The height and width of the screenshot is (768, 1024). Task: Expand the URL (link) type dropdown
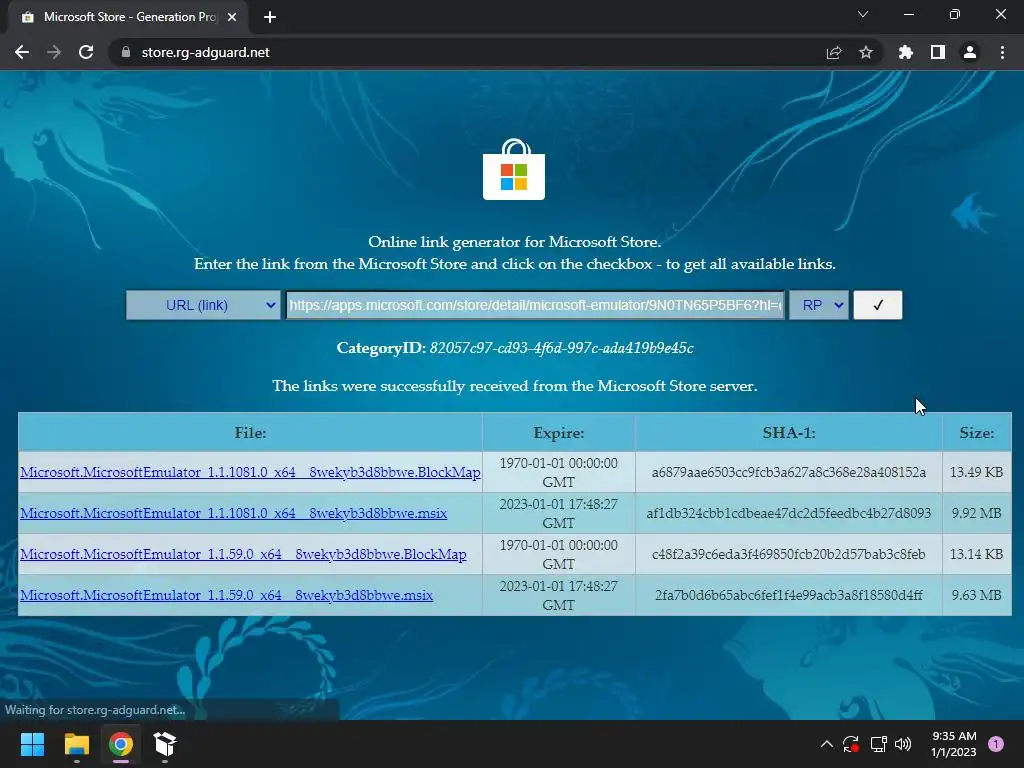pos(203,305)
